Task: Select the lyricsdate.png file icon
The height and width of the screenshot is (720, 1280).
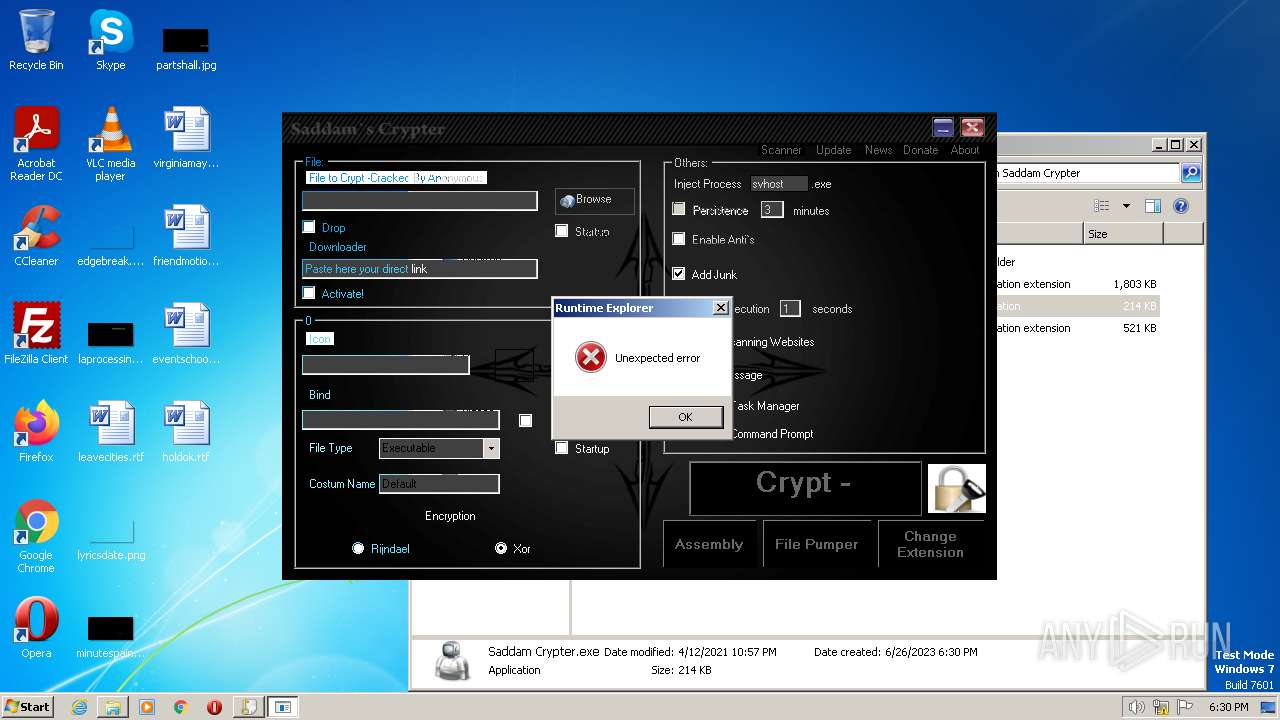Action: [110, 536]
